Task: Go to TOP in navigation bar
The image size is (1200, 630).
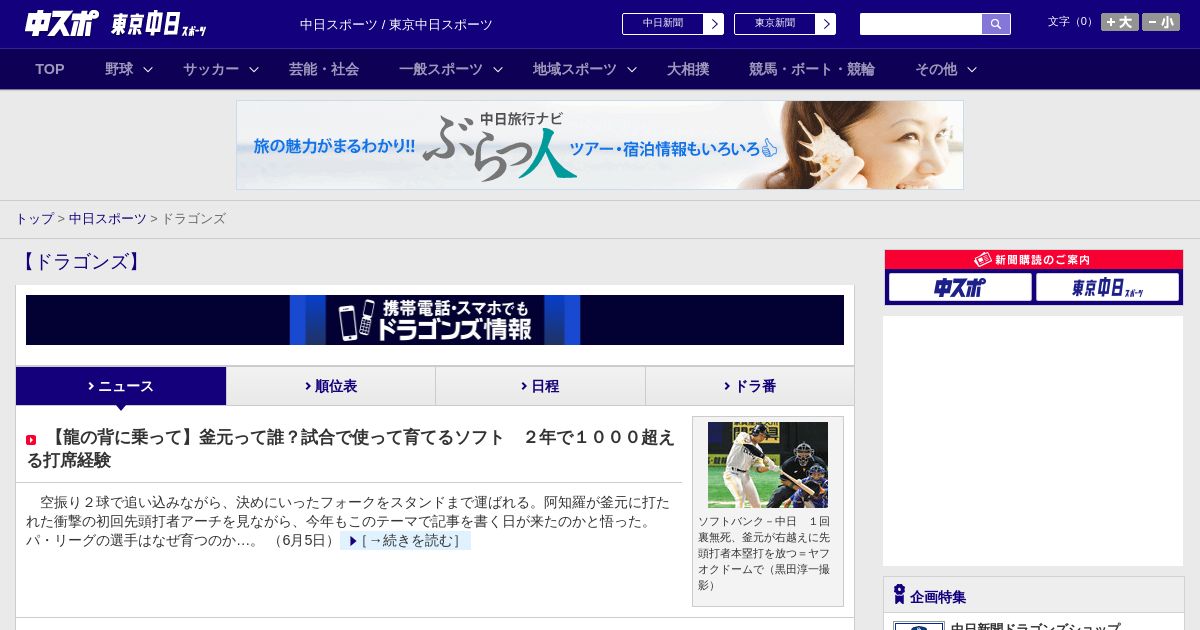Action: click(50, 69)
